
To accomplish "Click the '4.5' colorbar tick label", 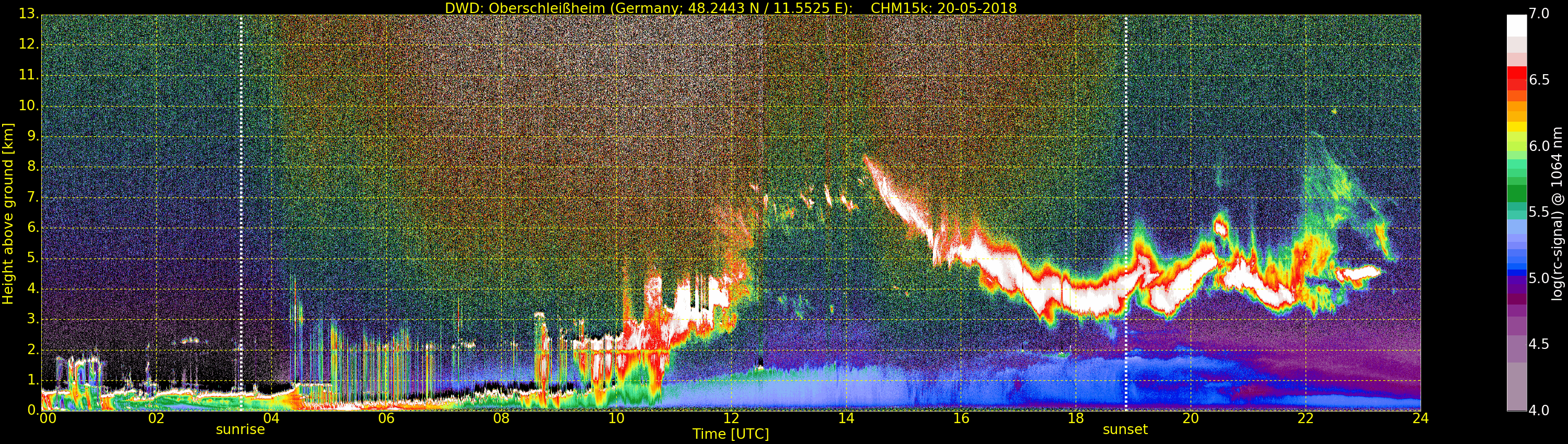I will coord(1539,344).
